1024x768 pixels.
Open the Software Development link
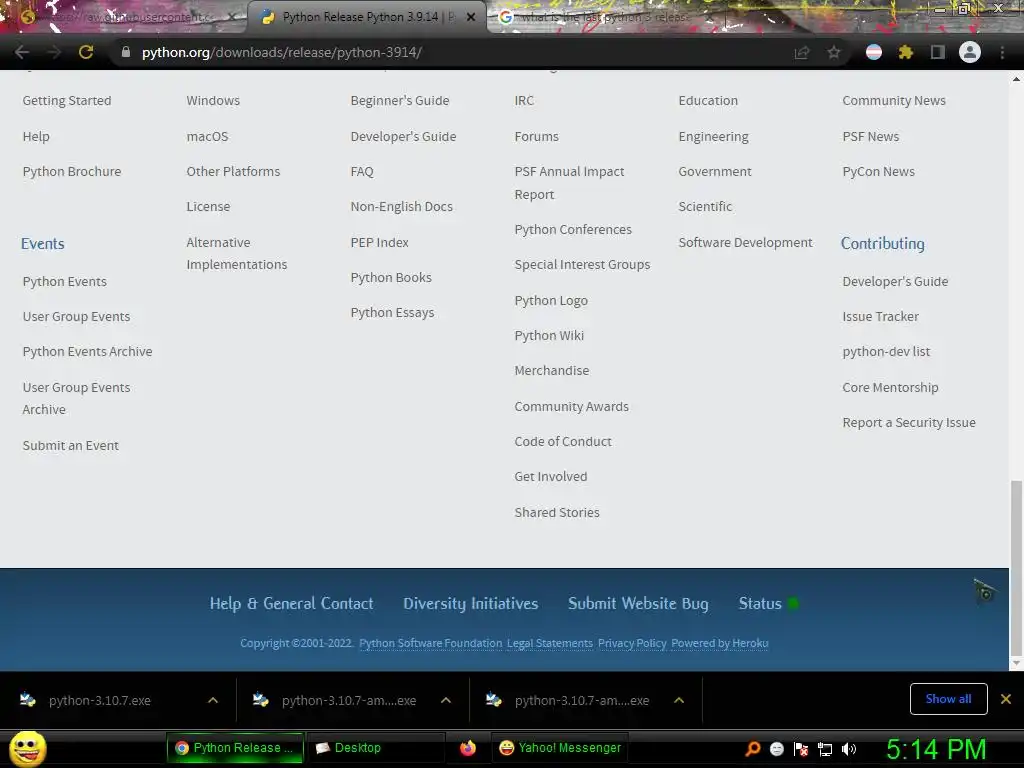(745, 242)
